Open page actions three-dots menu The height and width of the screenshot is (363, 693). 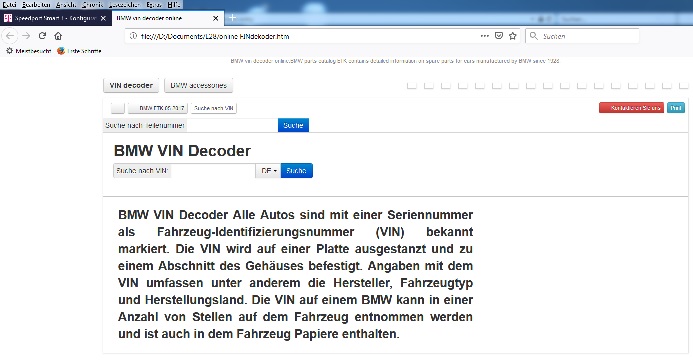coord(485,36)
